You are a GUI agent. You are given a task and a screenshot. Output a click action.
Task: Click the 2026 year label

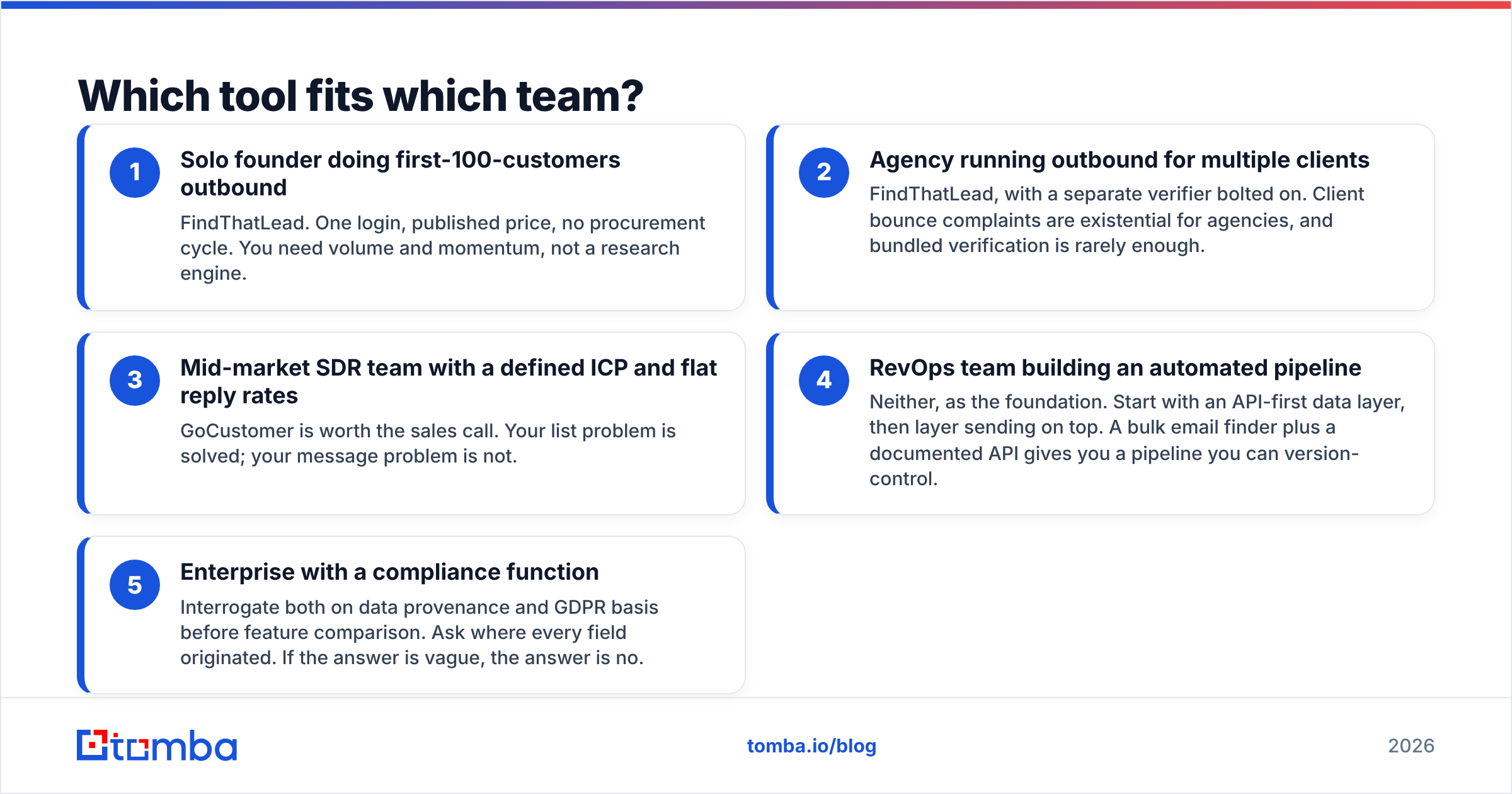pyautogui.click(x=1411, y=746)
